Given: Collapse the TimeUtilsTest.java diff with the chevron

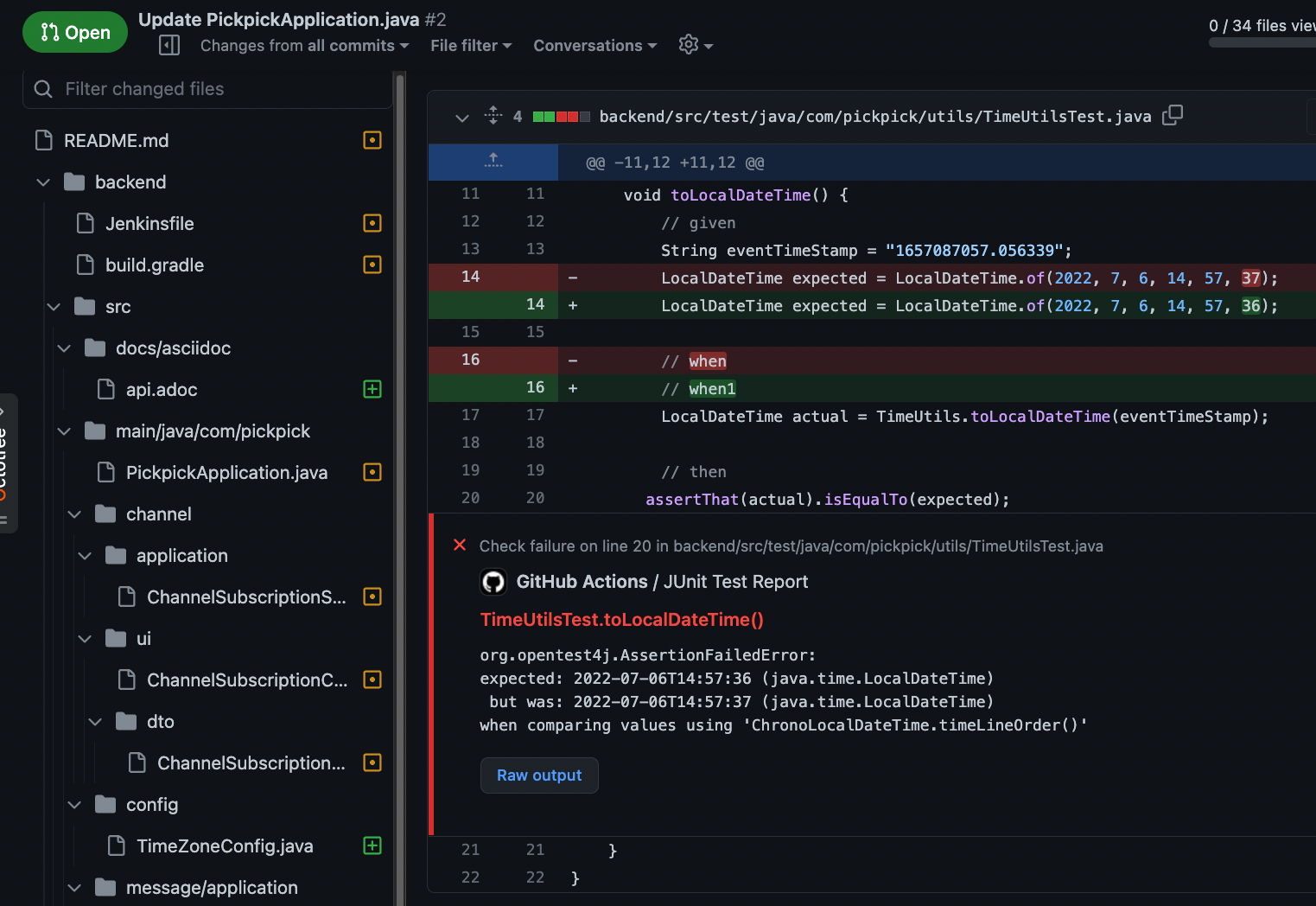Looking at the screenshot, I should click(x=462, y=118).
